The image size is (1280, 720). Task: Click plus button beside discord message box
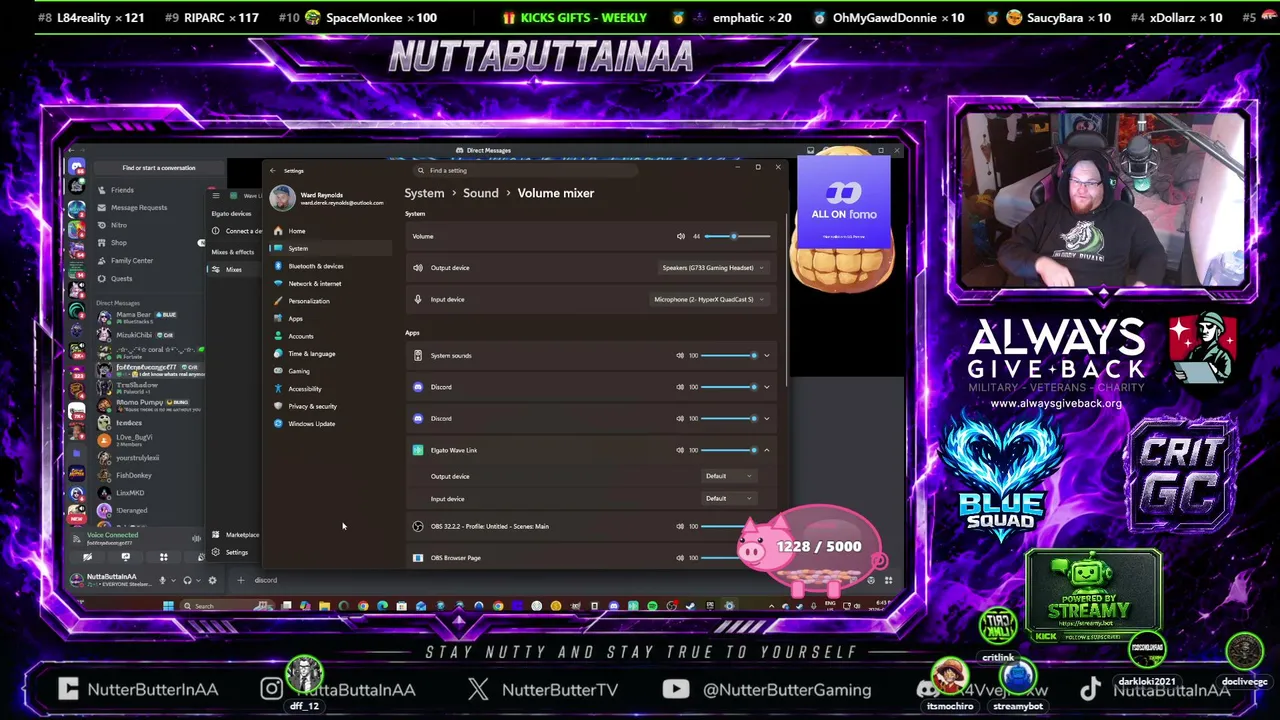(240, 580)
